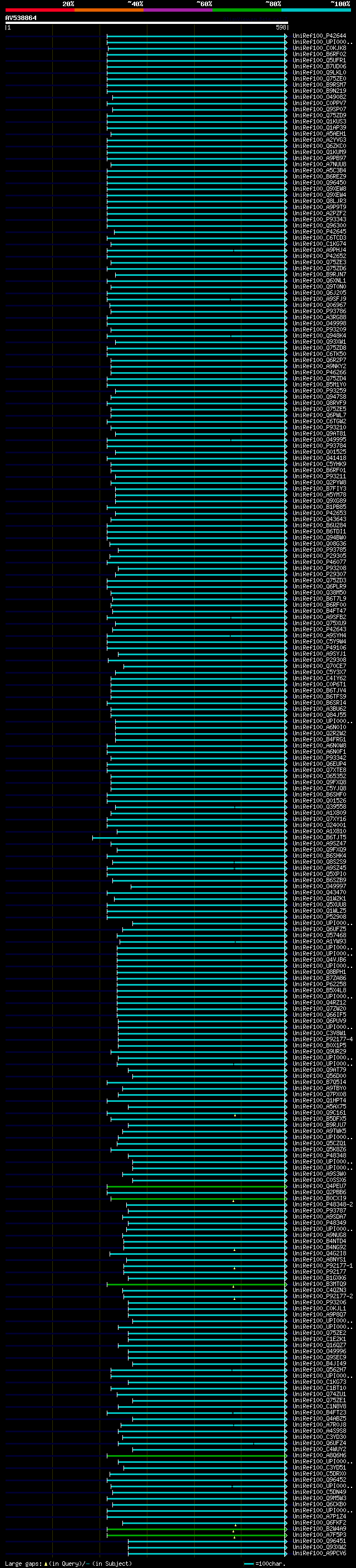
Task: Click the alignment bar for UniRef100_A9PCV6
Action: click(x=207, y=1553)
